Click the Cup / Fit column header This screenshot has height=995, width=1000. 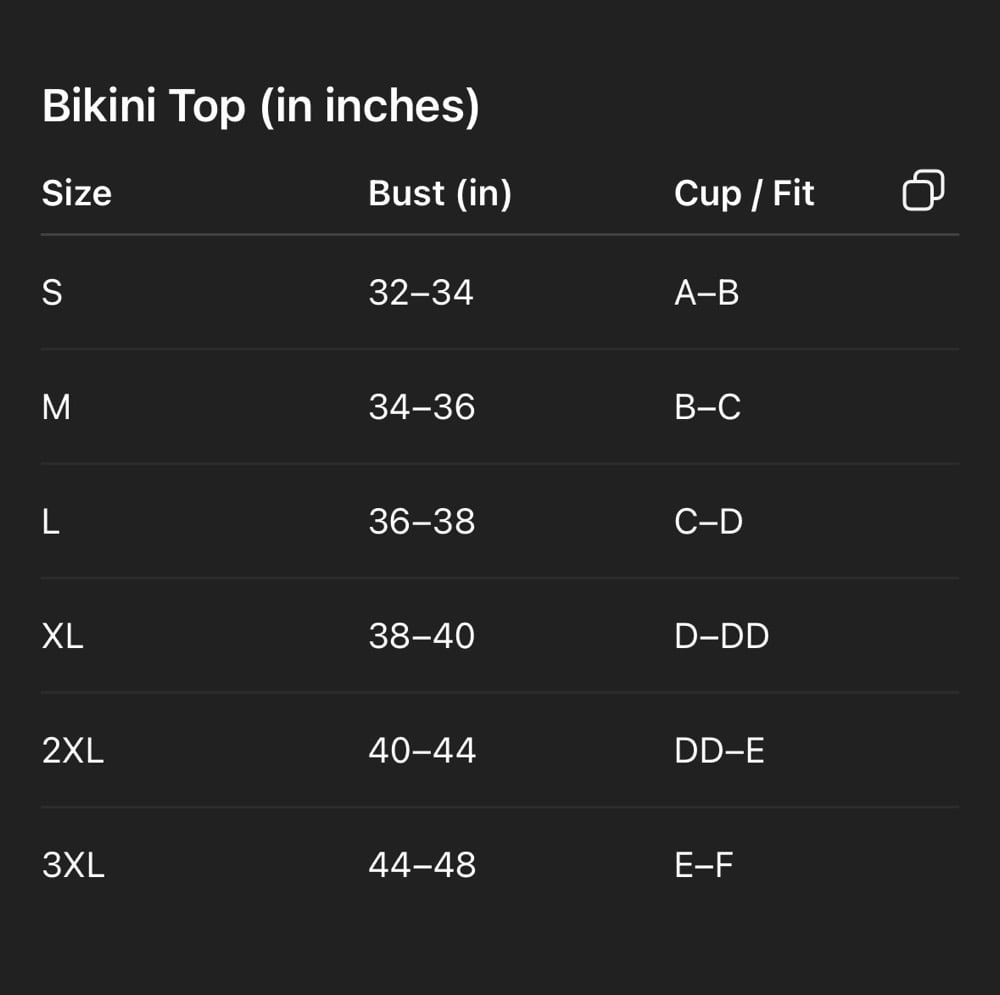[x=744, y=193]
